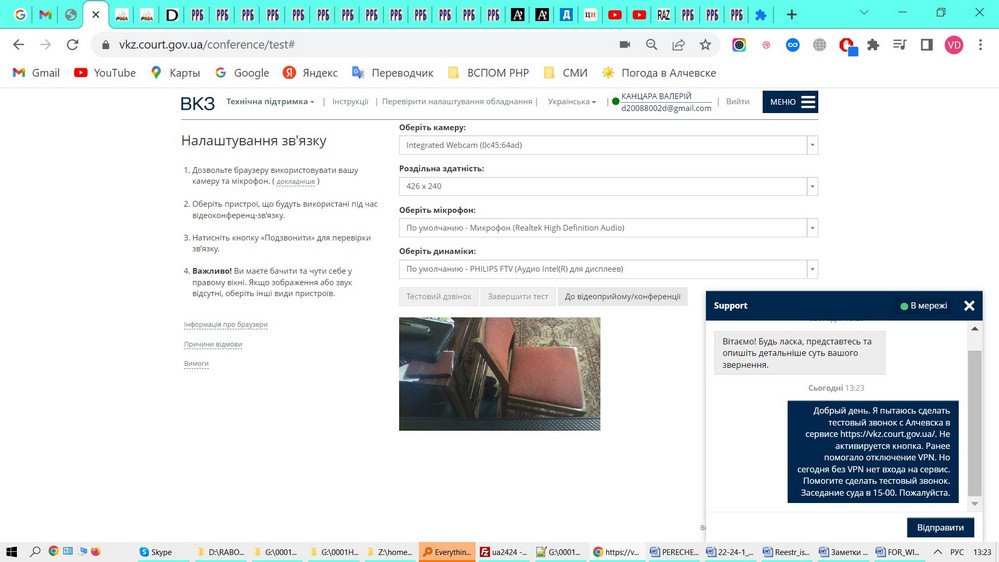Expand Технічна підтримка dropdown
The width and height of the screenshot is (999, 562).
(270, 101)
